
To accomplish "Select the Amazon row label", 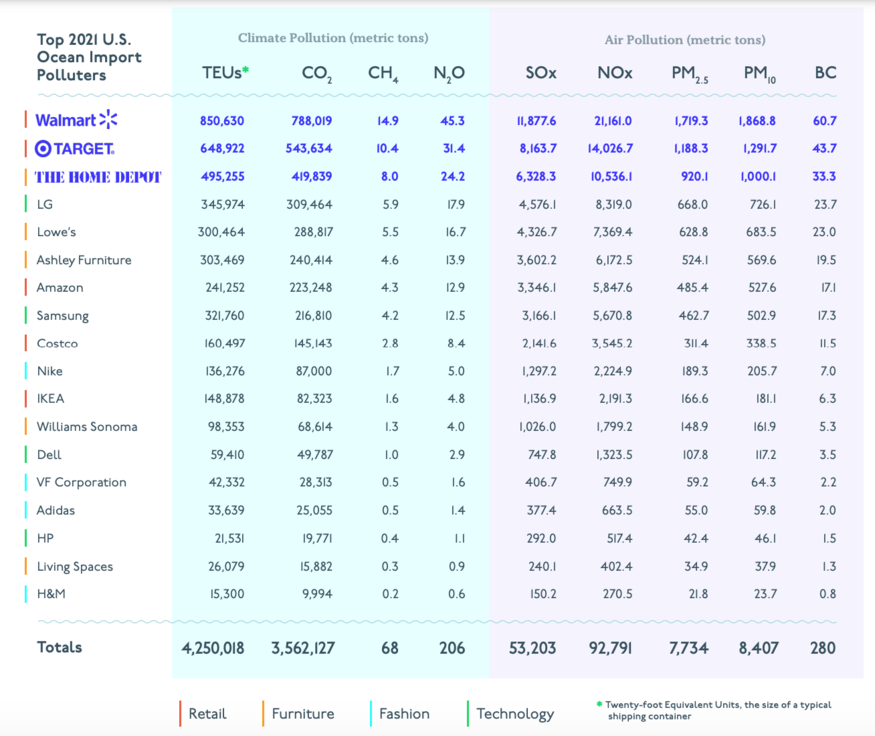I will coord(60,288).
